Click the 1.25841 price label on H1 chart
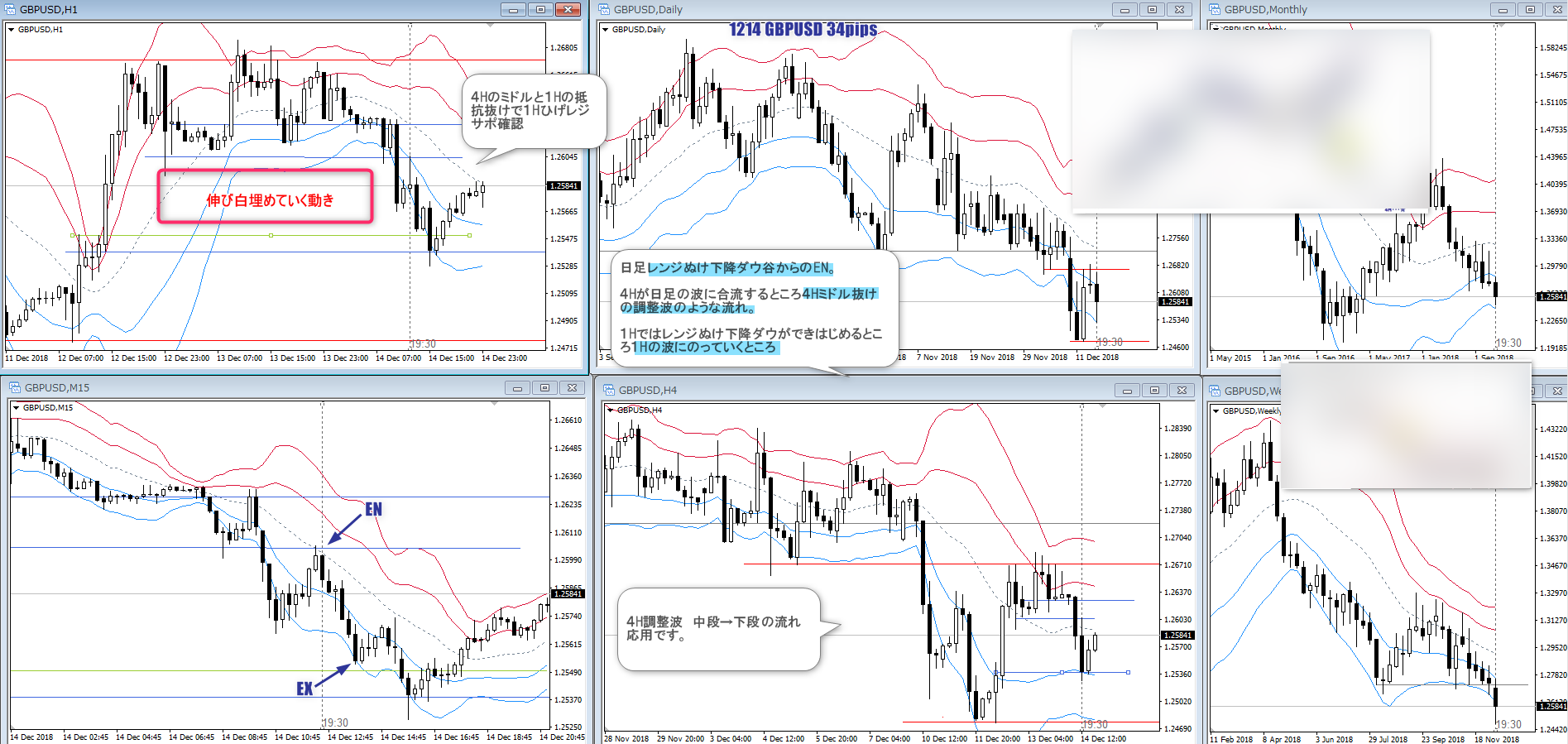The image size is (1568, 744). (563, 186)
